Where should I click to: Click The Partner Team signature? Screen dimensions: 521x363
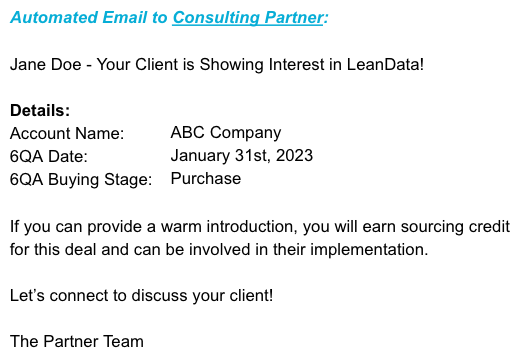coord(77,341)
